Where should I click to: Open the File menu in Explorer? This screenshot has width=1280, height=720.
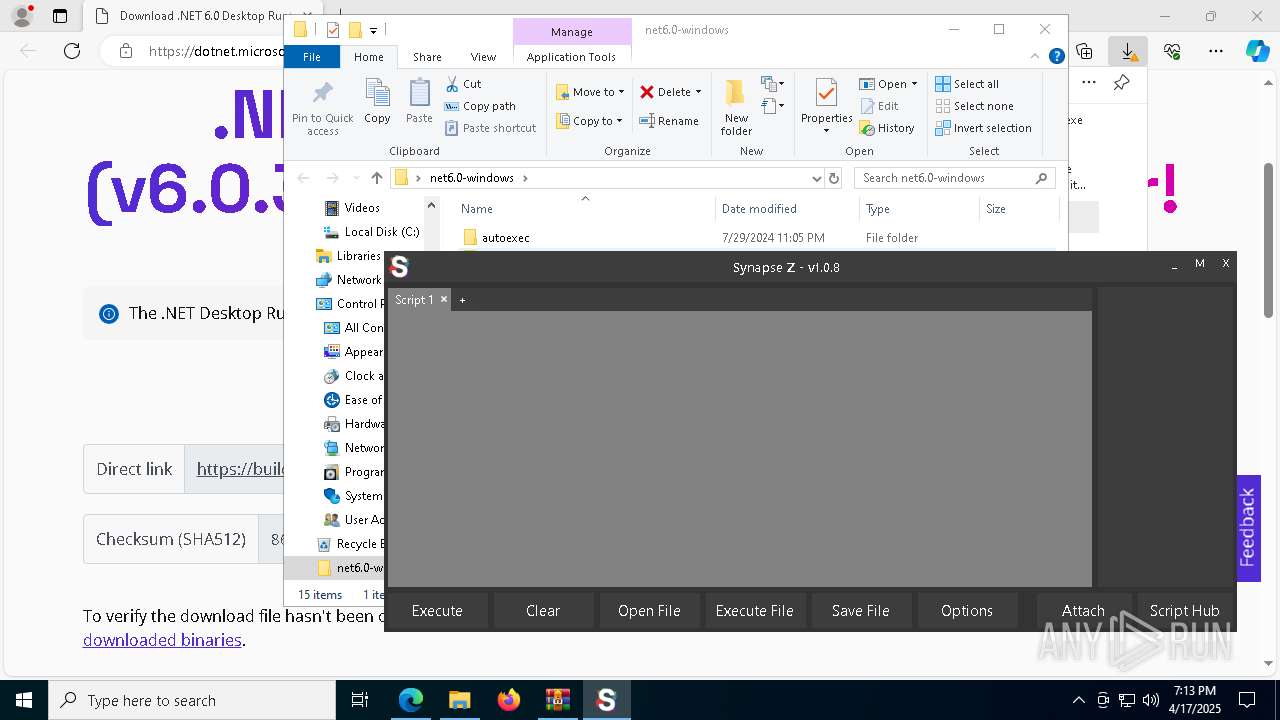click(x=312, y=57)
